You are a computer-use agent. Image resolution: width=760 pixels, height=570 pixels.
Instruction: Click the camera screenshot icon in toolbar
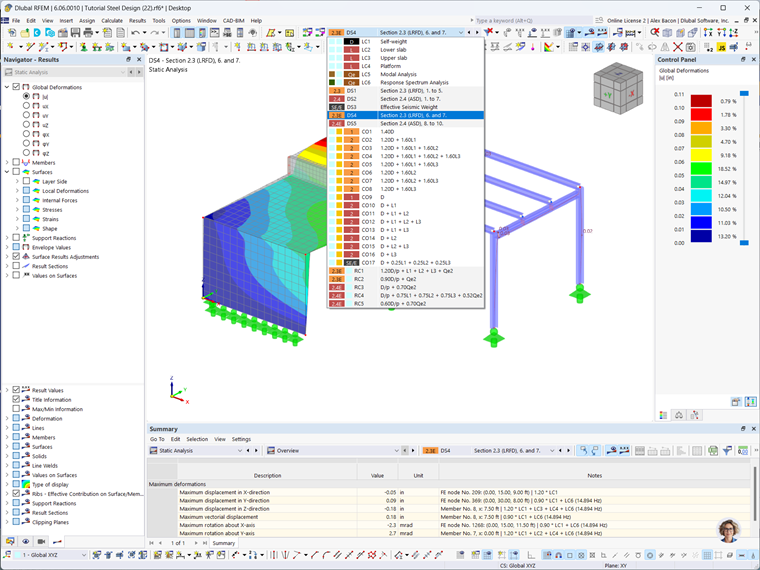[690, 47]
